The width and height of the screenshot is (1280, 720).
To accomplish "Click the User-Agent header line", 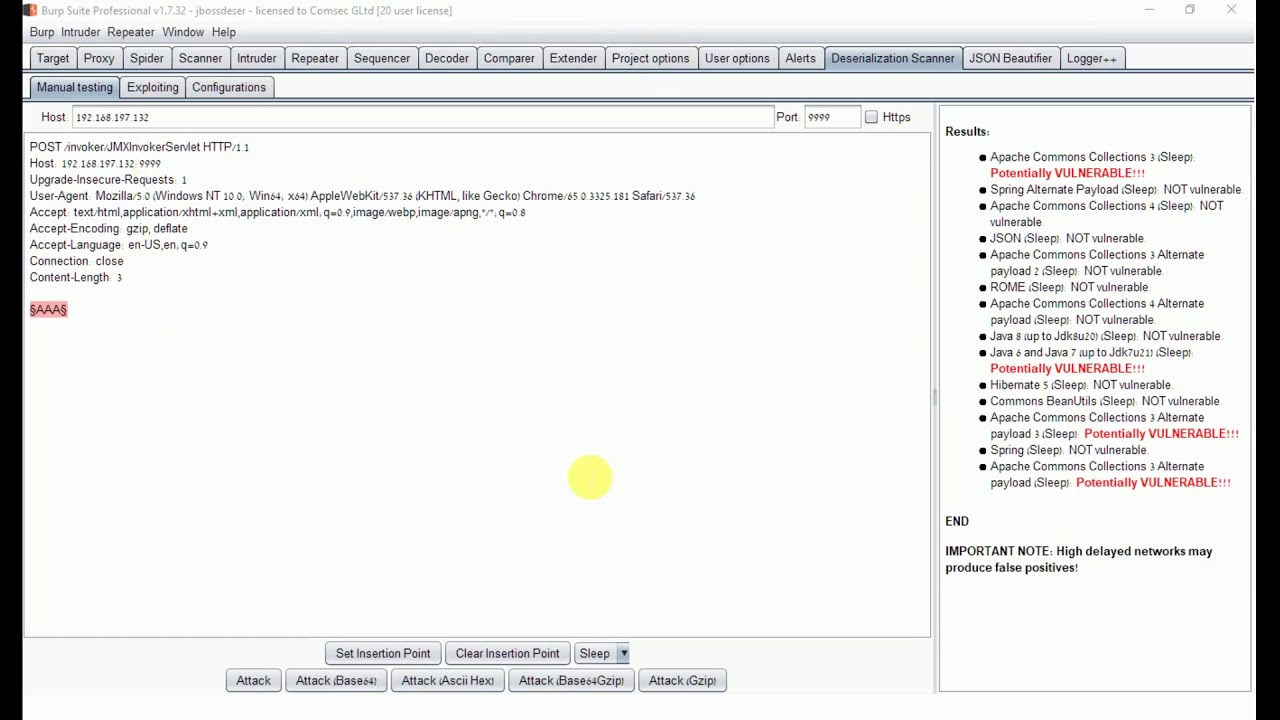I will point(362,196).
